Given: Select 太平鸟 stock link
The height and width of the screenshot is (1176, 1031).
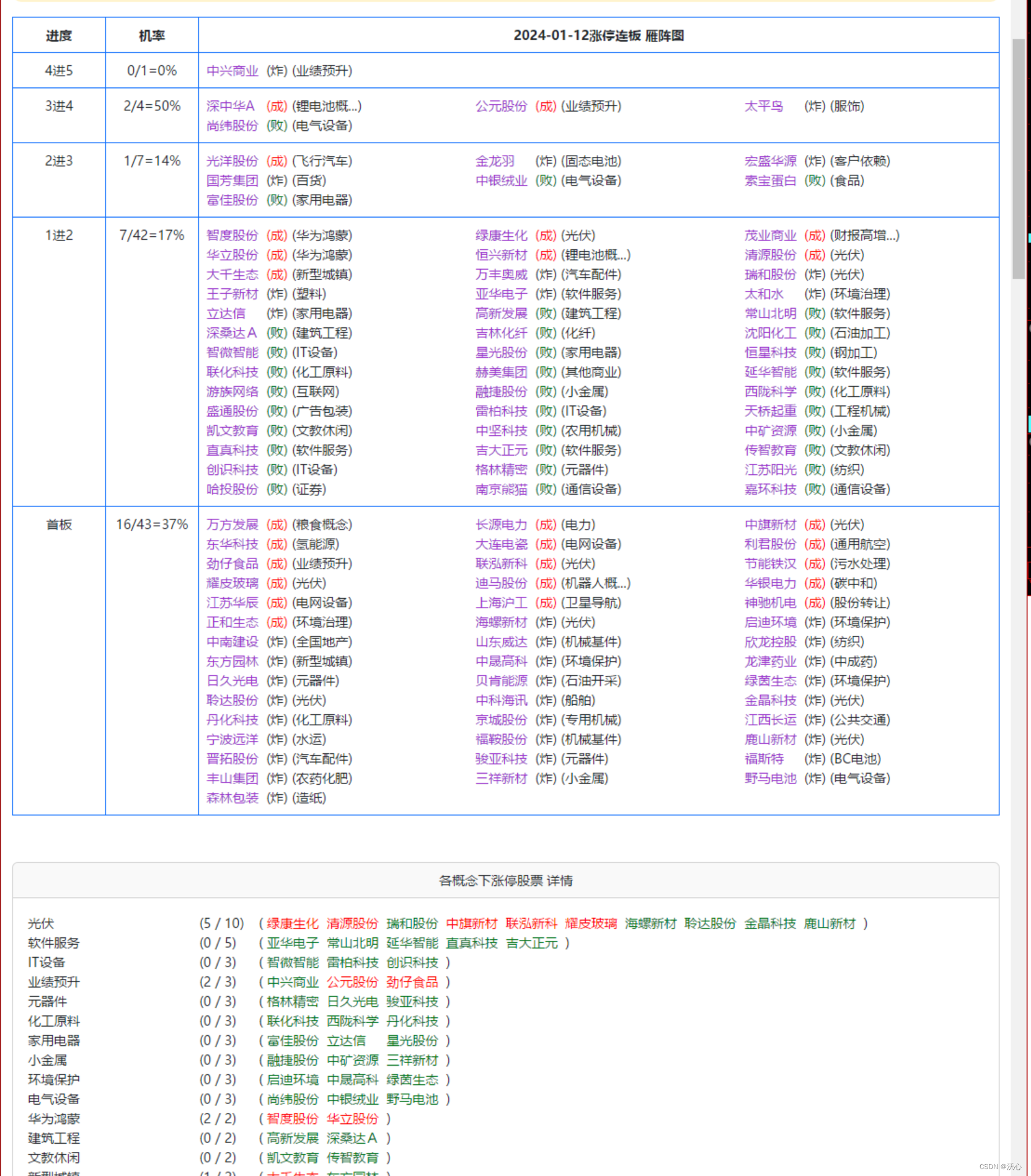Looking at the screenshot, I should [764, 106].
